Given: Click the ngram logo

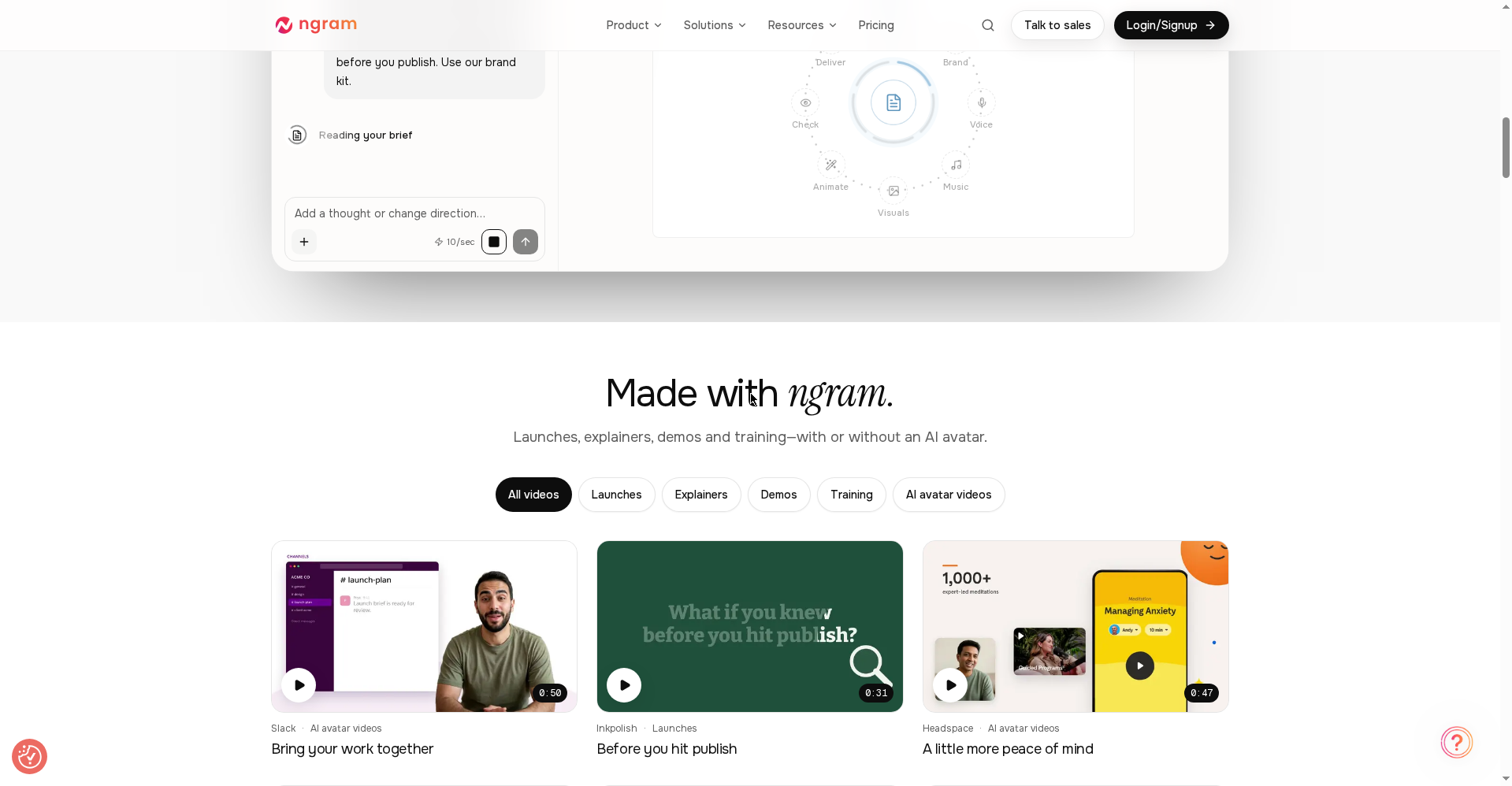Looking at the screenshot, I should [x=316, y=25].
